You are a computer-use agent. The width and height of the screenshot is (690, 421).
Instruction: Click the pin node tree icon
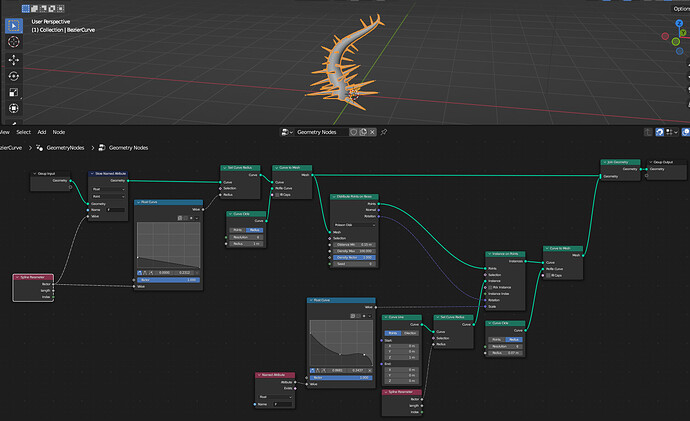click(x=384, y=132)
